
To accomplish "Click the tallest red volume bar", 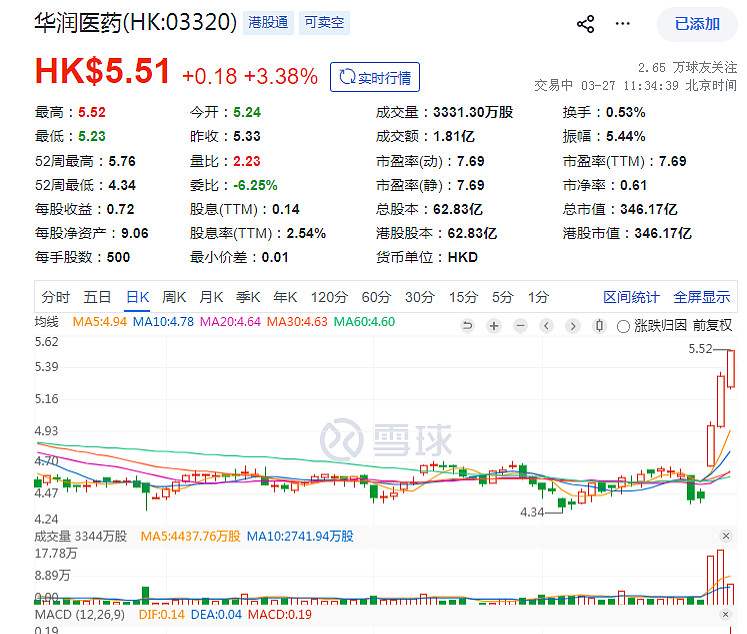I will click(720, 577).
